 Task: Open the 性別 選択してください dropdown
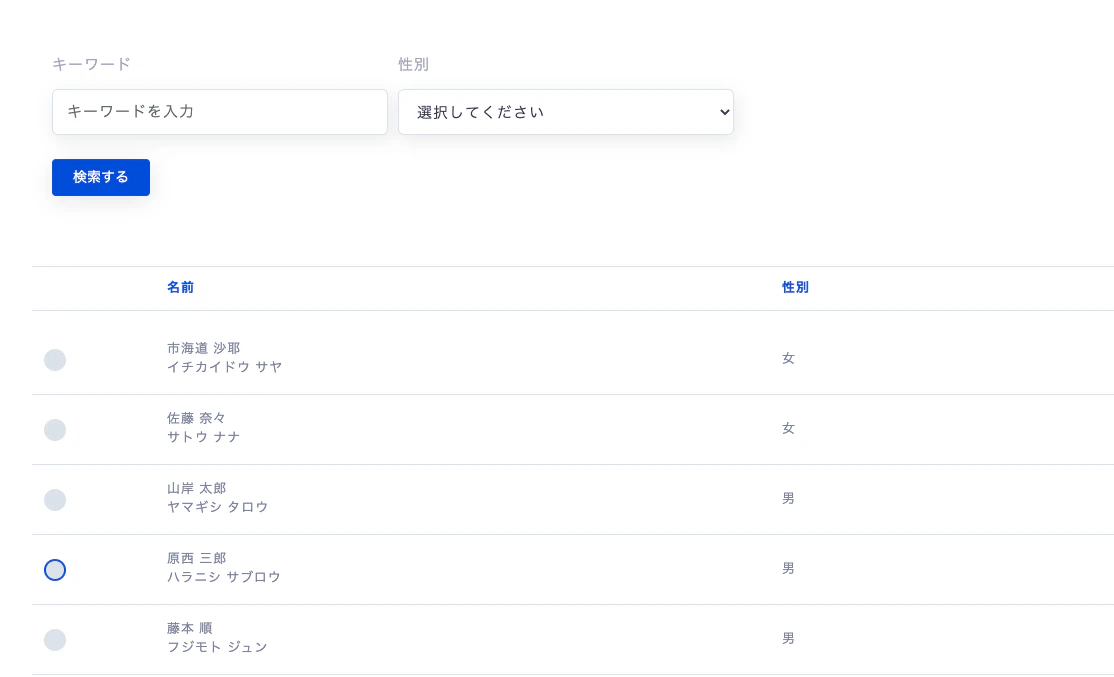tap(566, 112)
